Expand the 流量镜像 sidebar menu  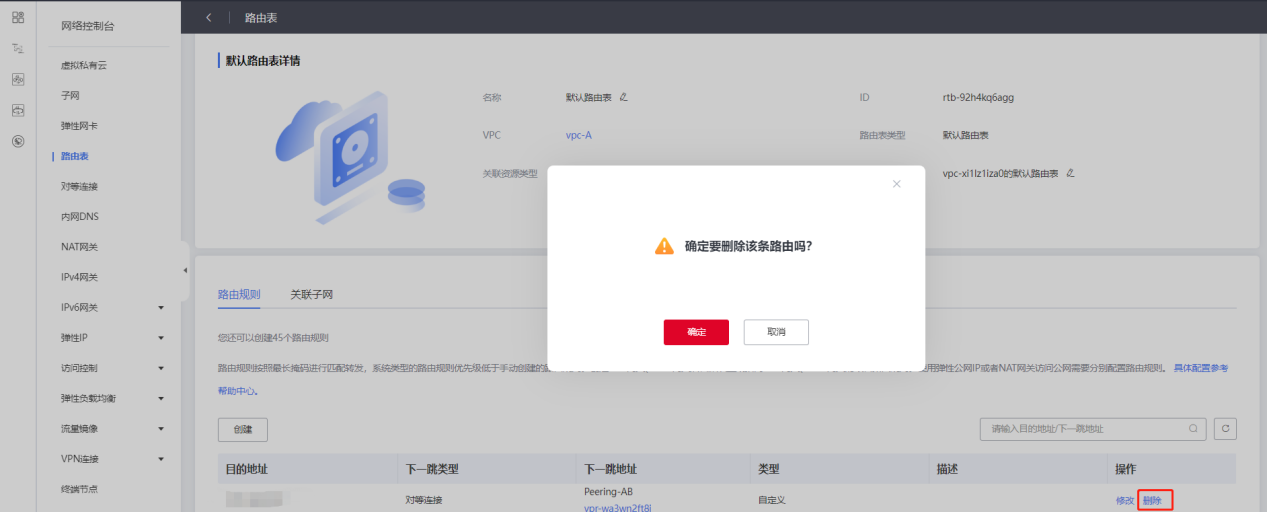coord(161,429)
